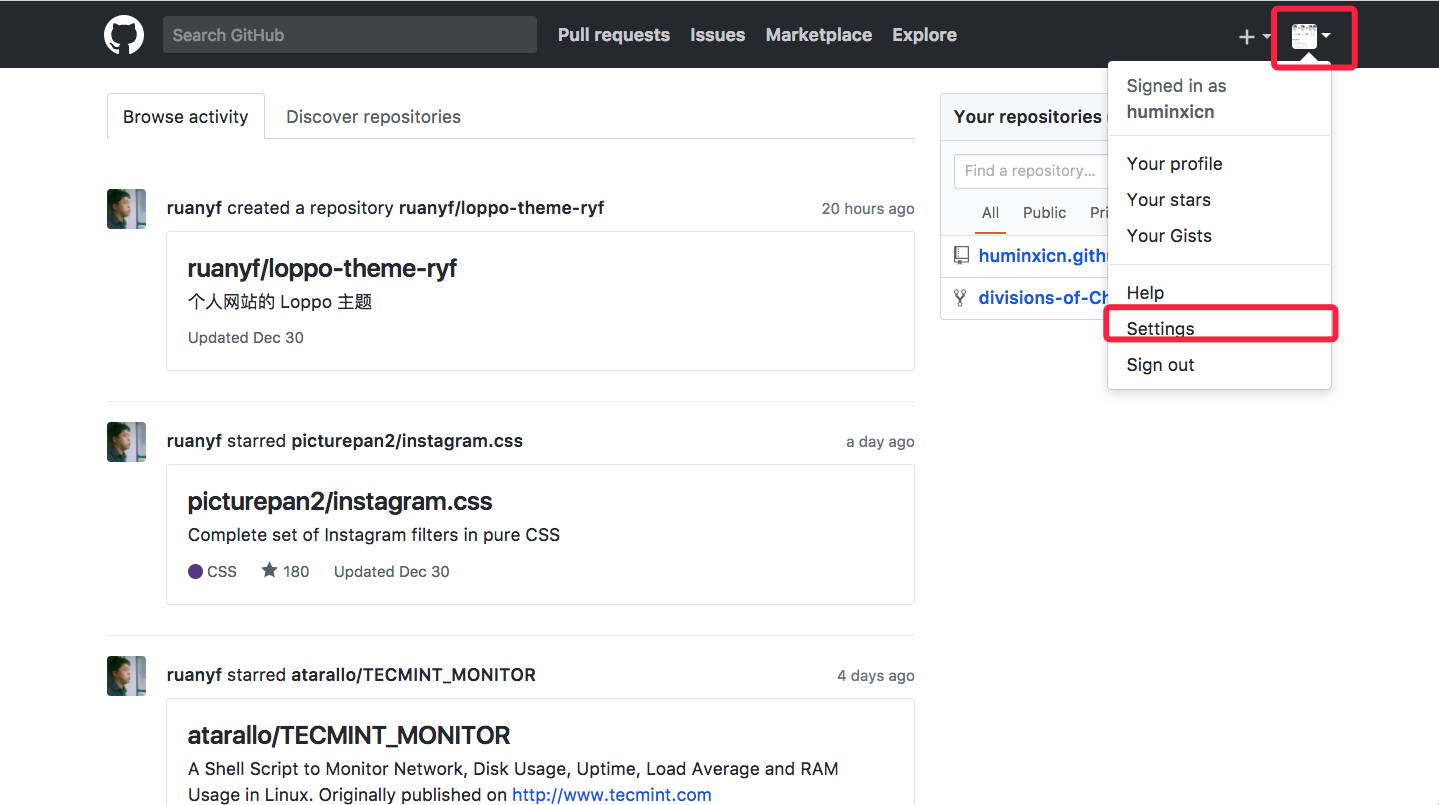
Task: Open the user avatar menu
Action: pyautogui.click(x=1311, y=37)
